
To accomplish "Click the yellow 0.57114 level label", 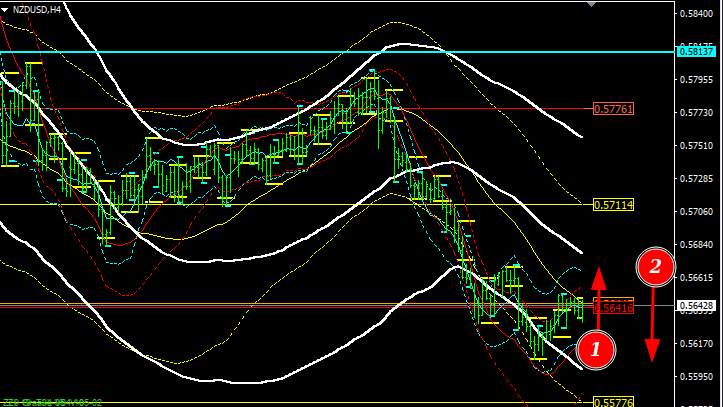I will point(613,205).
